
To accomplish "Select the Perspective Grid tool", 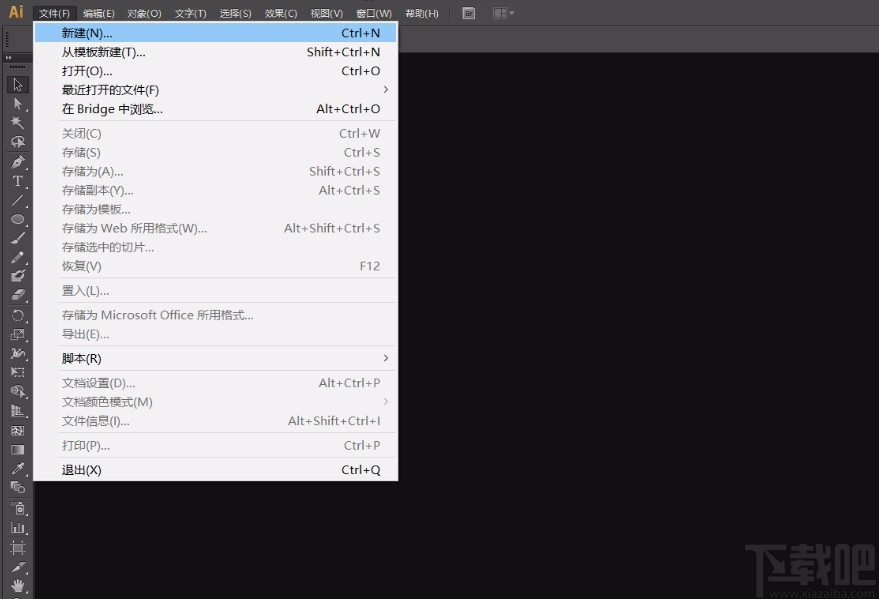I will point(17,411).
